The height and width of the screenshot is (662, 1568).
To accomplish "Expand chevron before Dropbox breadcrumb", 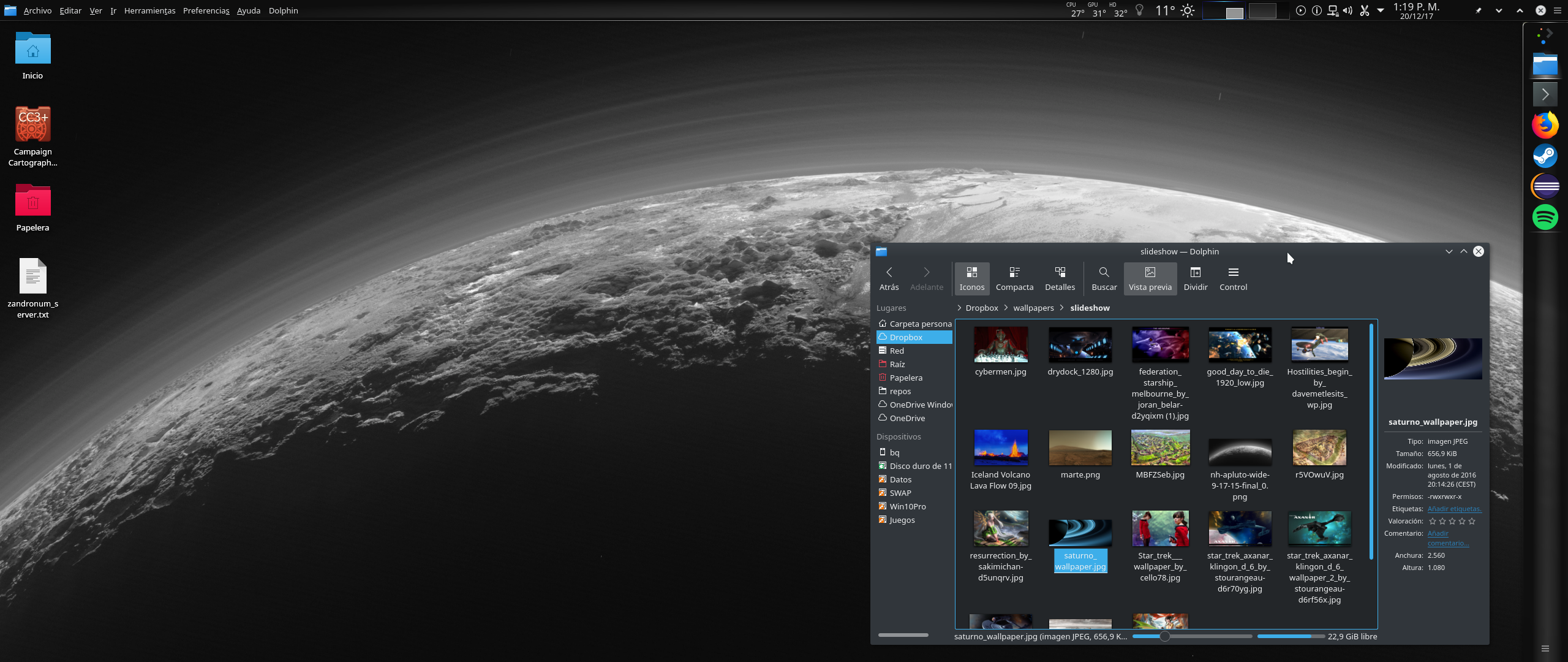I will [x=959, y=308].
